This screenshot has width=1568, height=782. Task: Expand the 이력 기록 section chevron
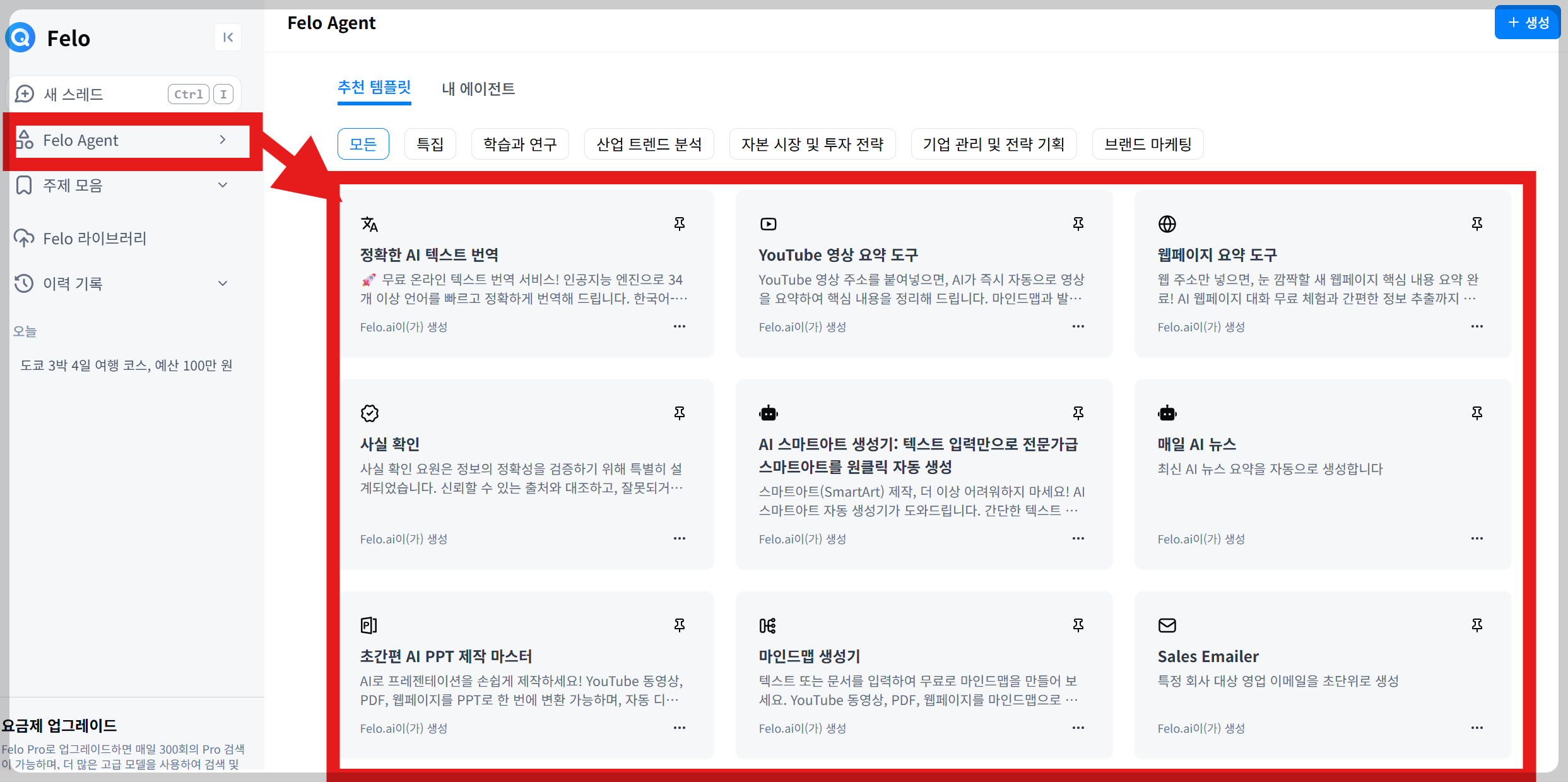click(222, 283)
